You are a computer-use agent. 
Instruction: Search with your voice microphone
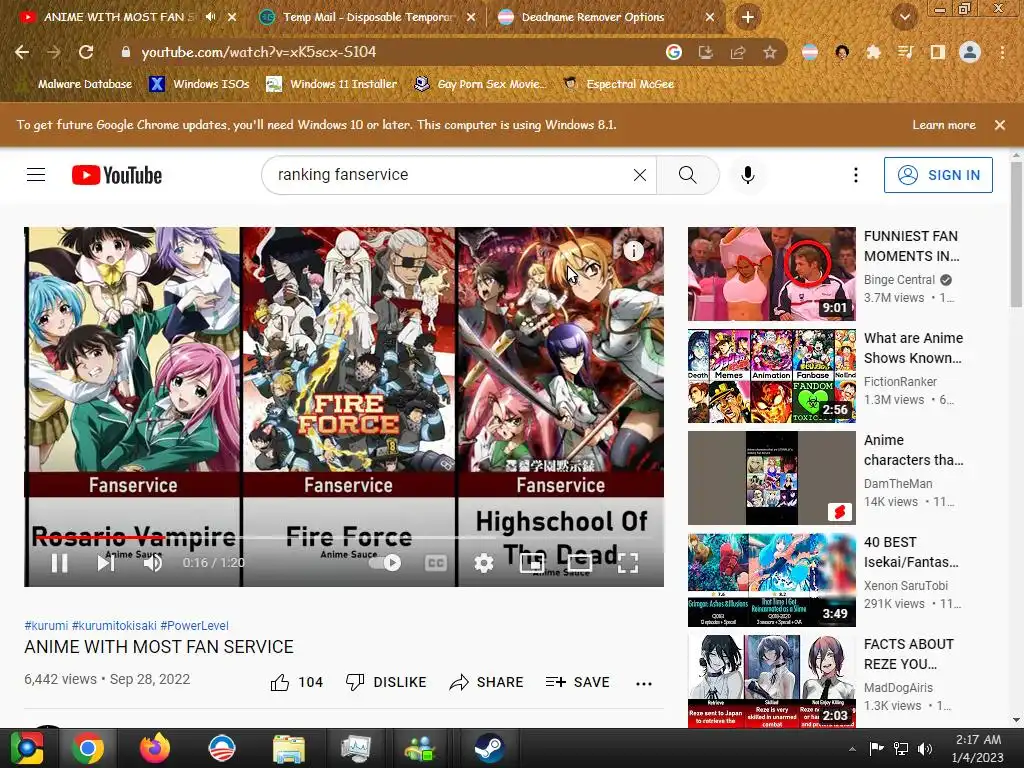click(748, 174)
